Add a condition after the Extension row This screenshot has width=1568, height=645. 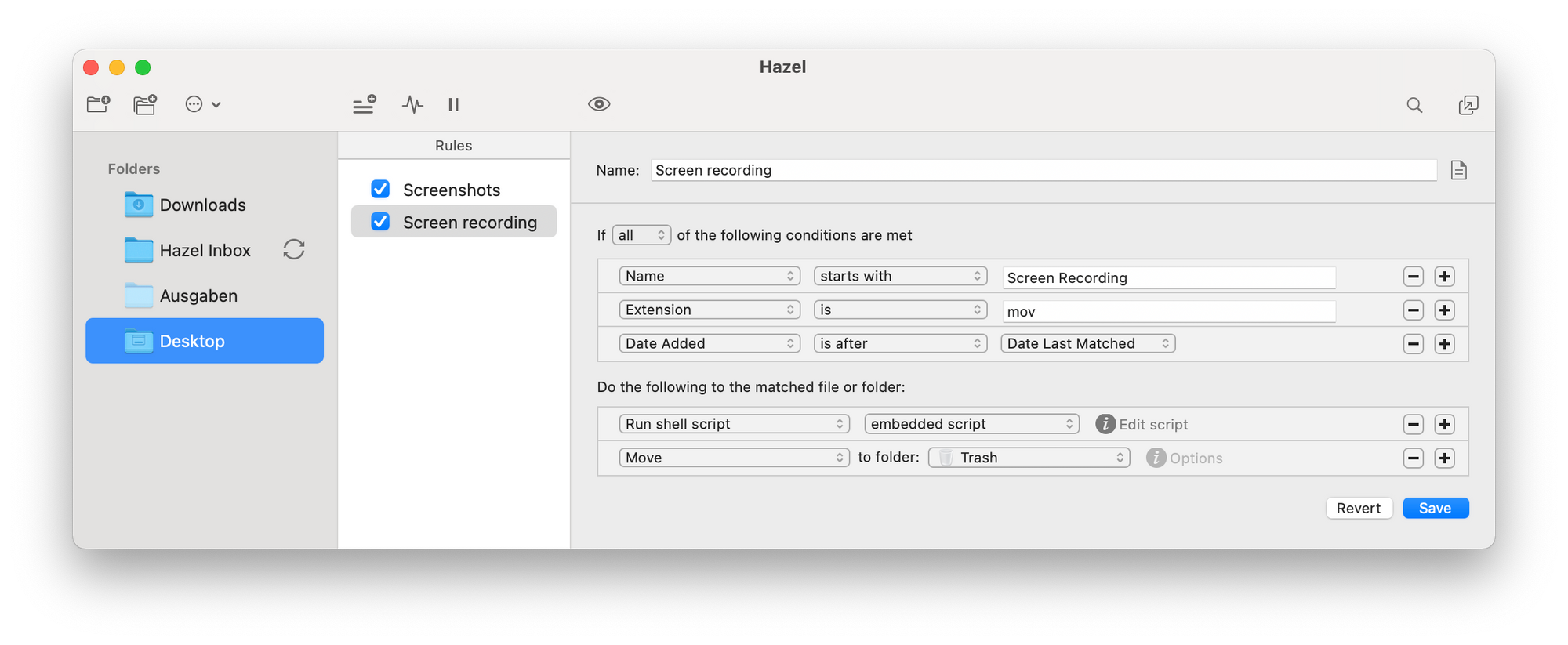[x=1444, y=310]
